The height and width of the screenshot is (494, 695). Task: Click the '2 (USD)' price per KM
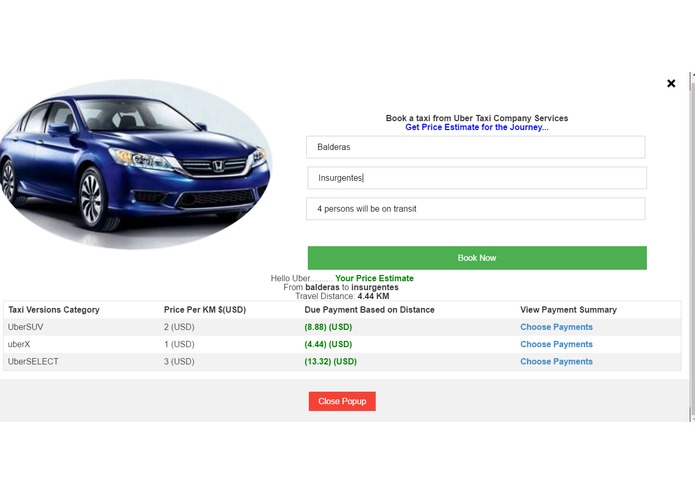179,327
